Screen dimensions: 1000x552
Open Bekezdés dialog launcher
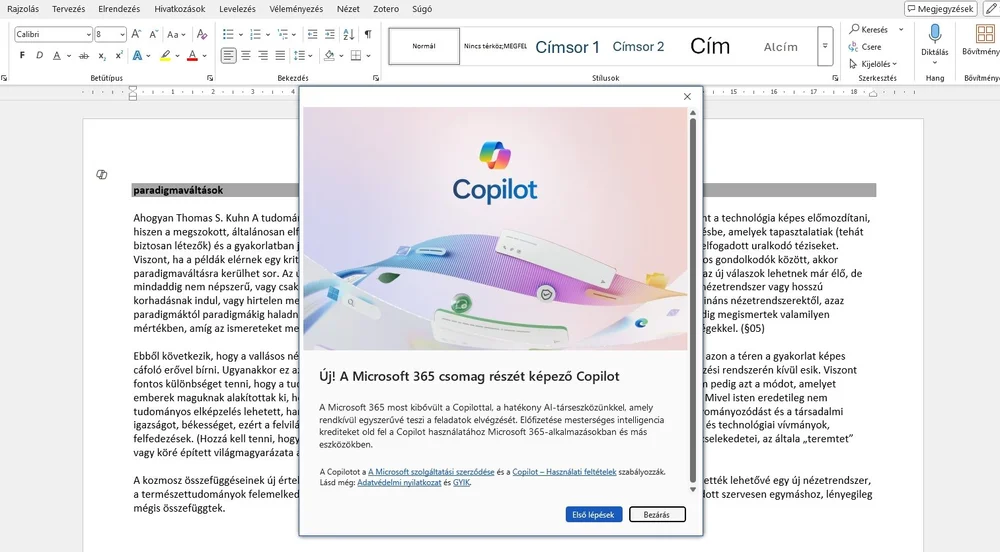376,78
